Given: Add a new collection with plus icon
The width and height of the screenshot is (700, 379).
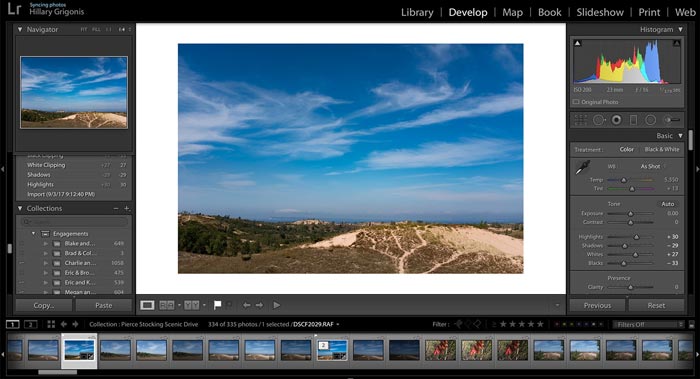Looking at the screenshot, I should tap(127, 208).
